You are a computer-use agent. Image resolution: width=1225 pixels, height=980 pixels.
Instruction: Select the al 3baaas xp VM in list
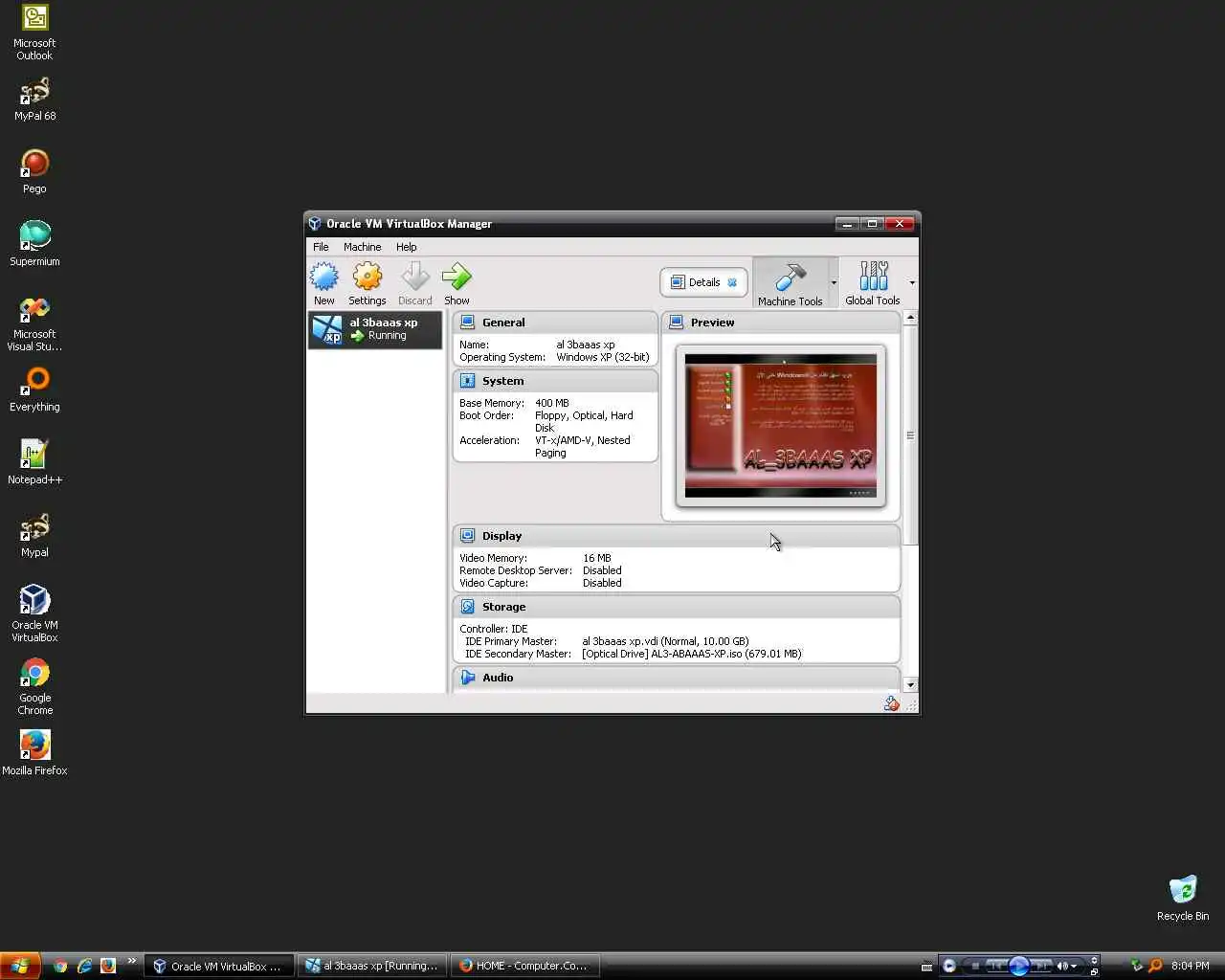click(375, 329)
